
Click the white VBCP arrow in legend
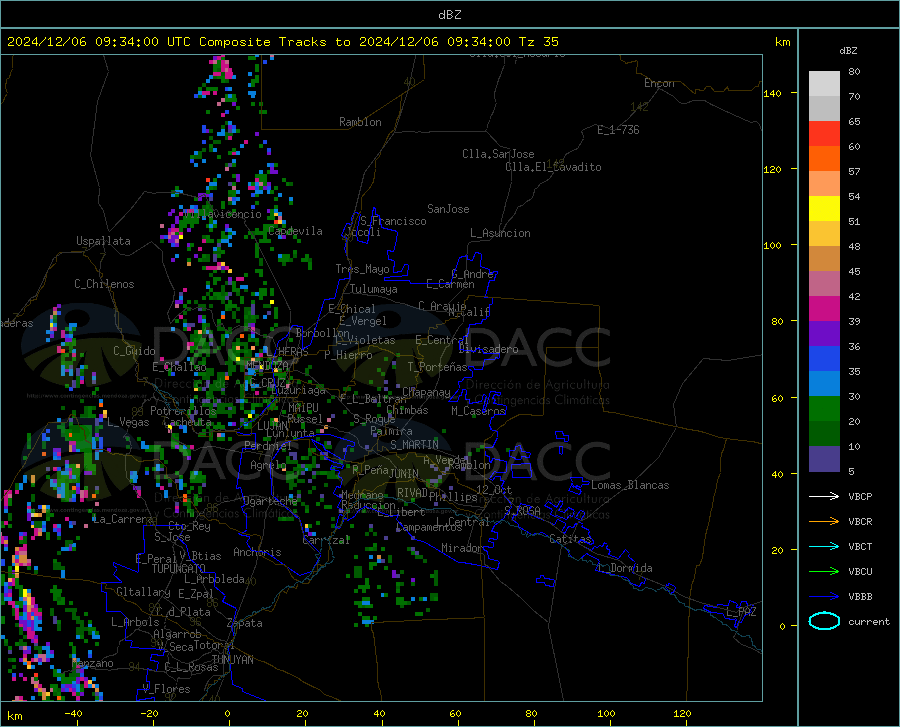(x=824, y=496)
